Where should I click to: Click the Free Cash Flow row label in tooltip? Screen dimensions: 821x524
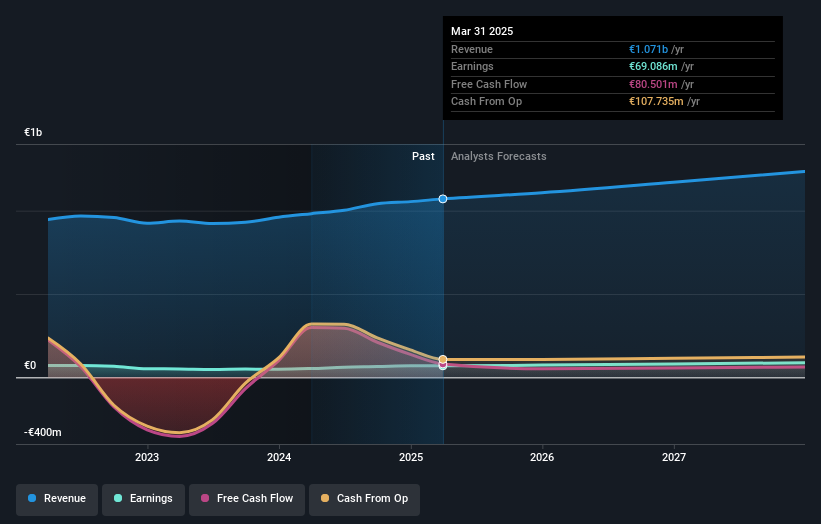[x=489, y=84]
